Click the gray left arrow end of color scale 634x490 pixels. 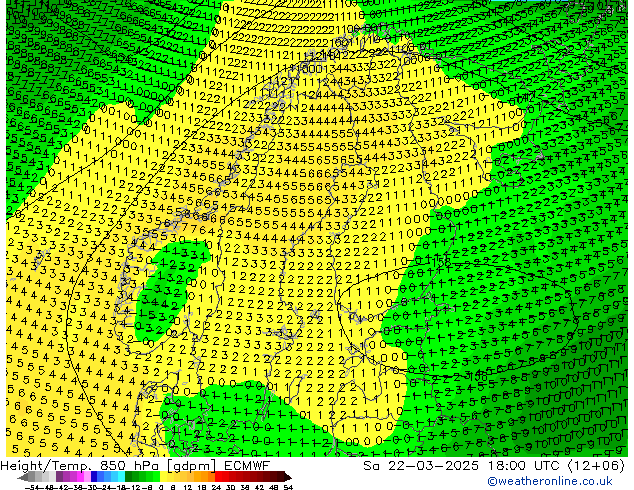pos(23,477)
